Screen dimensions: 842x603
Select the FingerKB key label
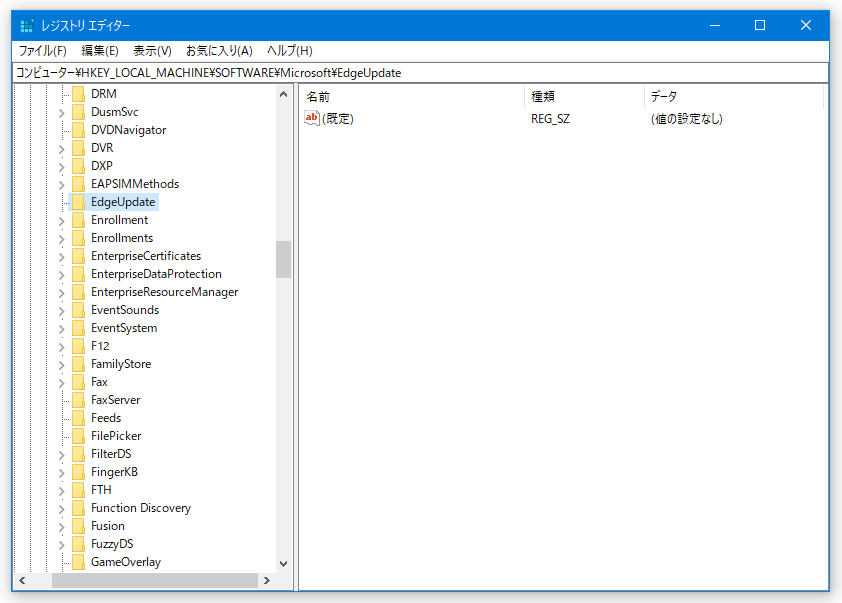(x=114, y=472)
